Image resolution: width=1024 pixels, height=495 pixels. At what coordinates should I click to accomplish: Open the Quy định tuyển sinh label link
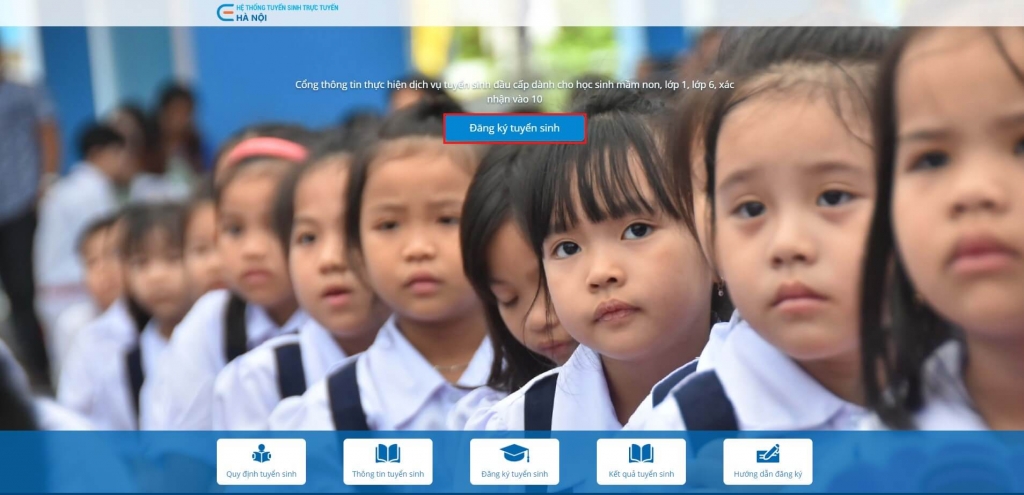click(x=261, y=474)
